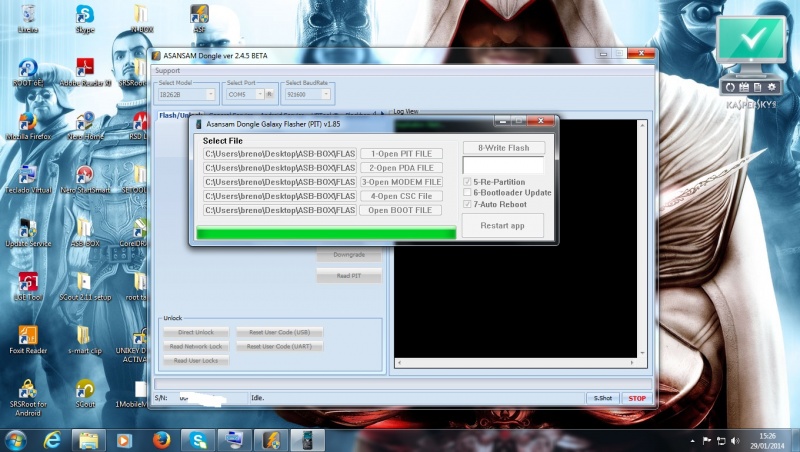Open the ASF desktop shortcut
The width and height of the screenshot is (800, 452).
[199, 19]
